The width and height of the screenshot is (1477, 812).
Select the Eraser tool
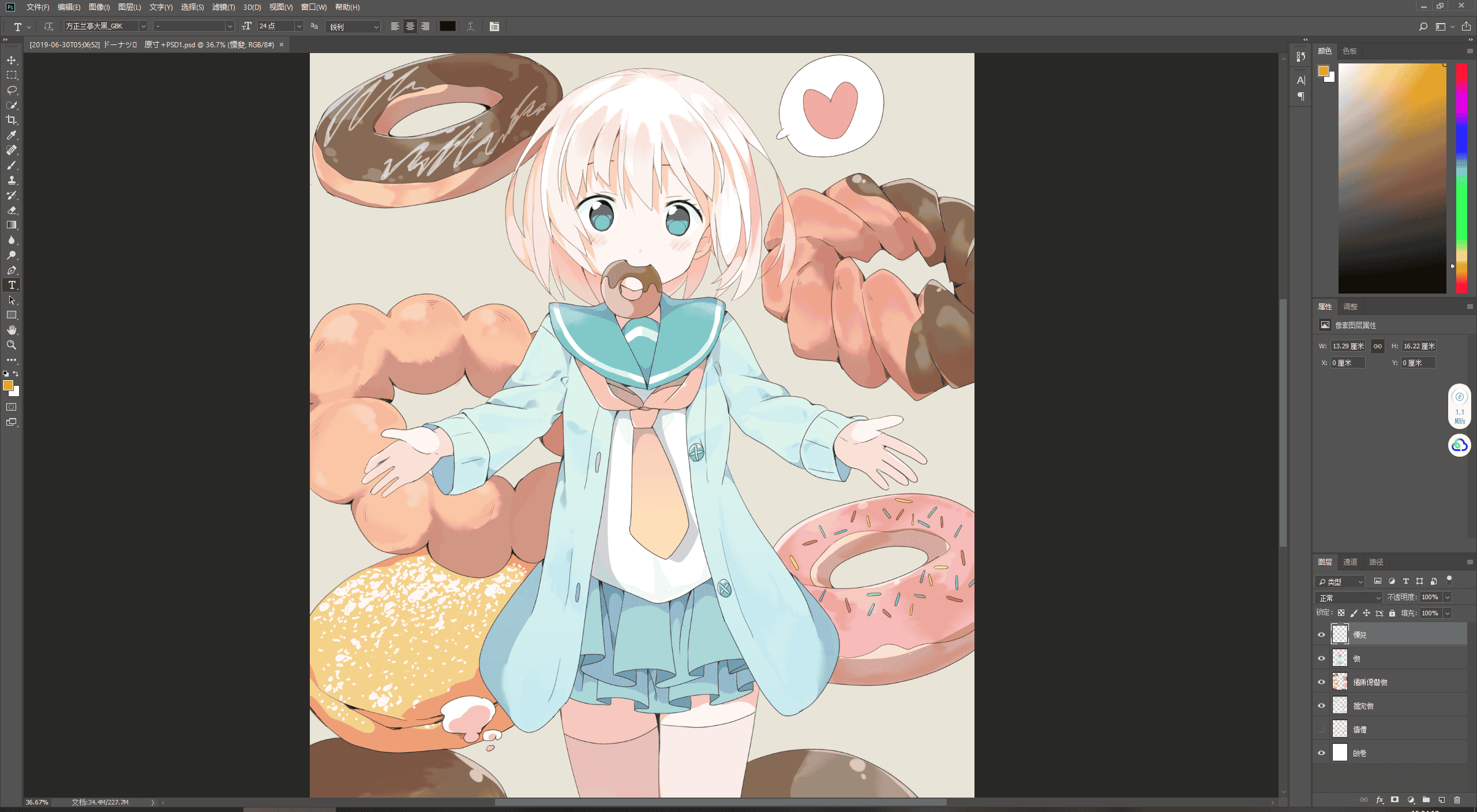[12, 210]
